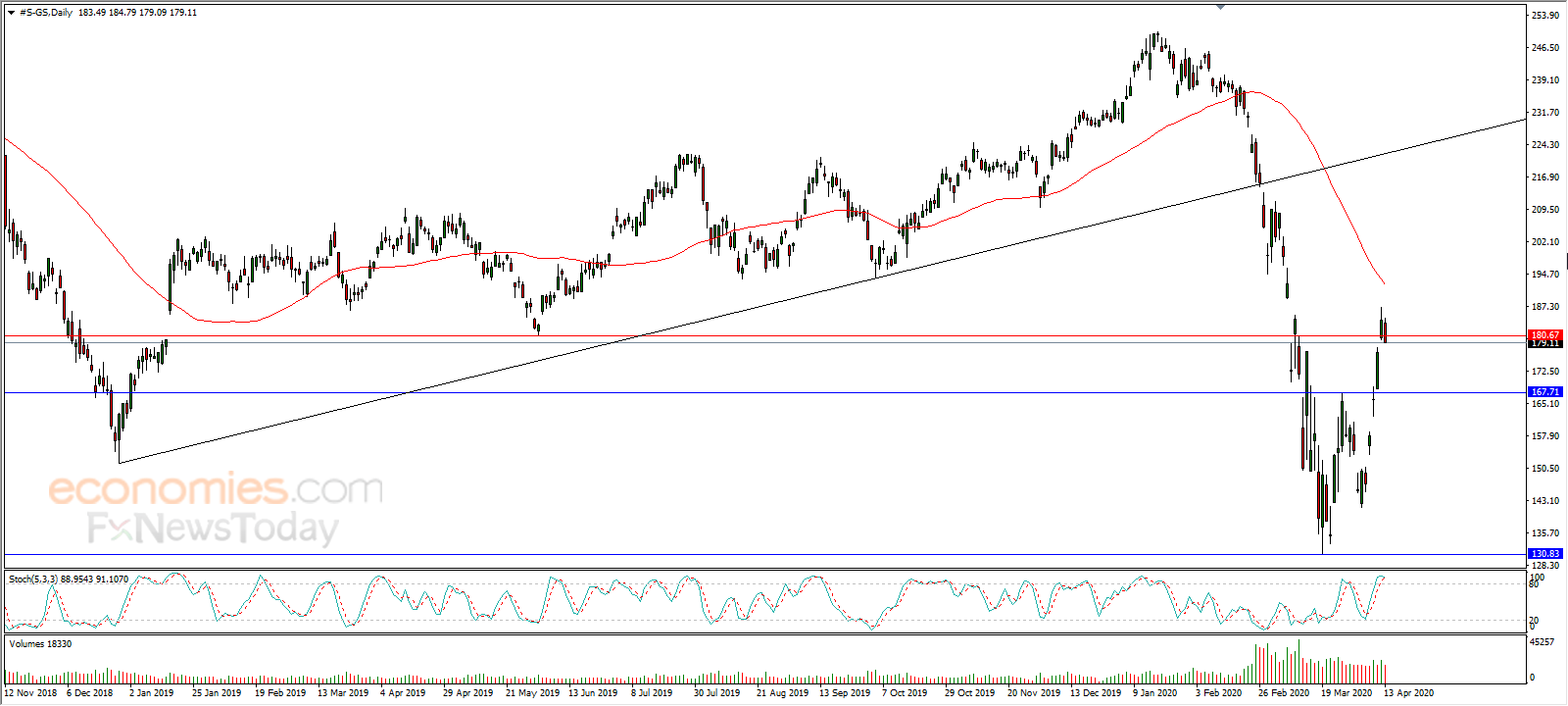Click the blue 167.71 price level tag

pyautogui.click(x=1545, y=392)
